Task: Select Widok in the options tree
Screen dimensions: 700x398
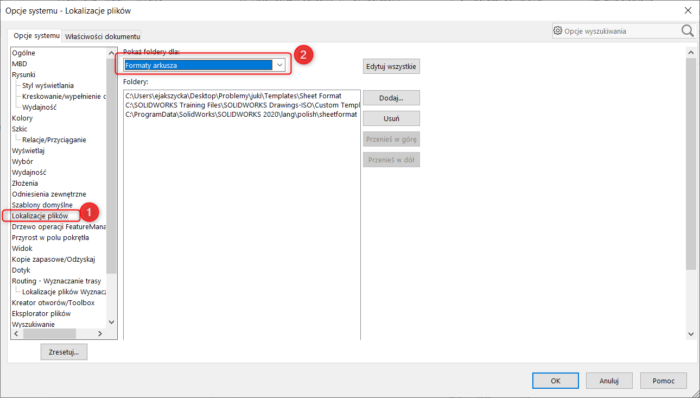Action: click(22, 249)
